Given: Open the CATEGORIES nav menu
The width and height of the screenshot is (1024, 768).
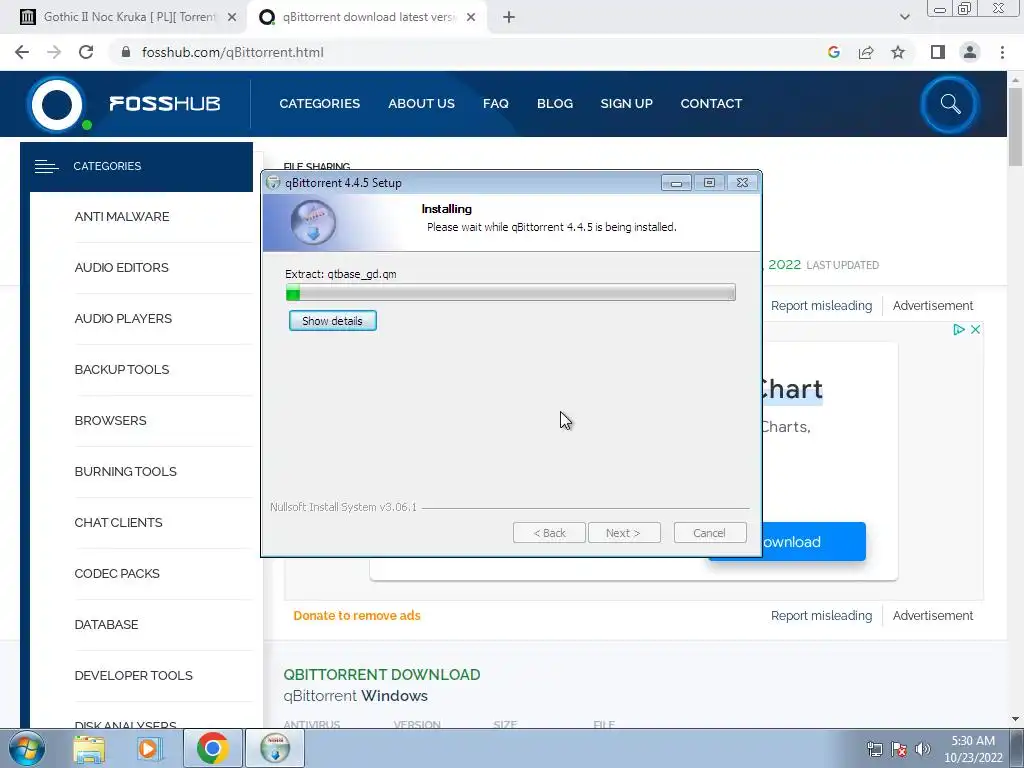Looking at the screenshot, I should (319, 103).
